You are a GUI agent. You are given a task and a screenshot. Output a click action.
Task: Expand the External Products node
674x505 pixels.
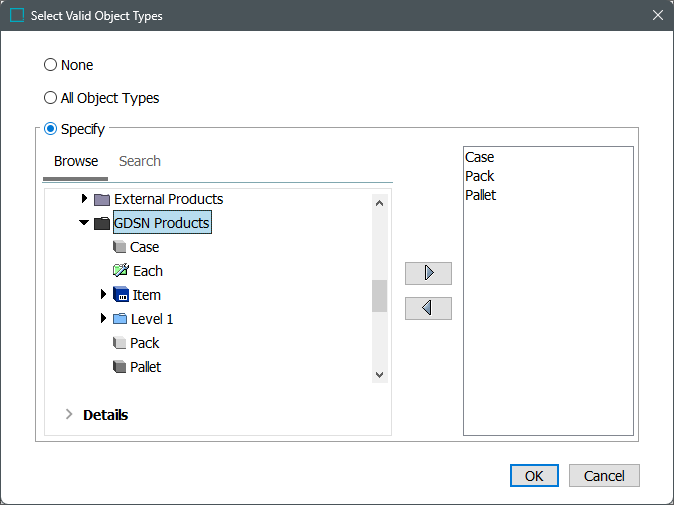pyautogui.click(x=85, y=199)
